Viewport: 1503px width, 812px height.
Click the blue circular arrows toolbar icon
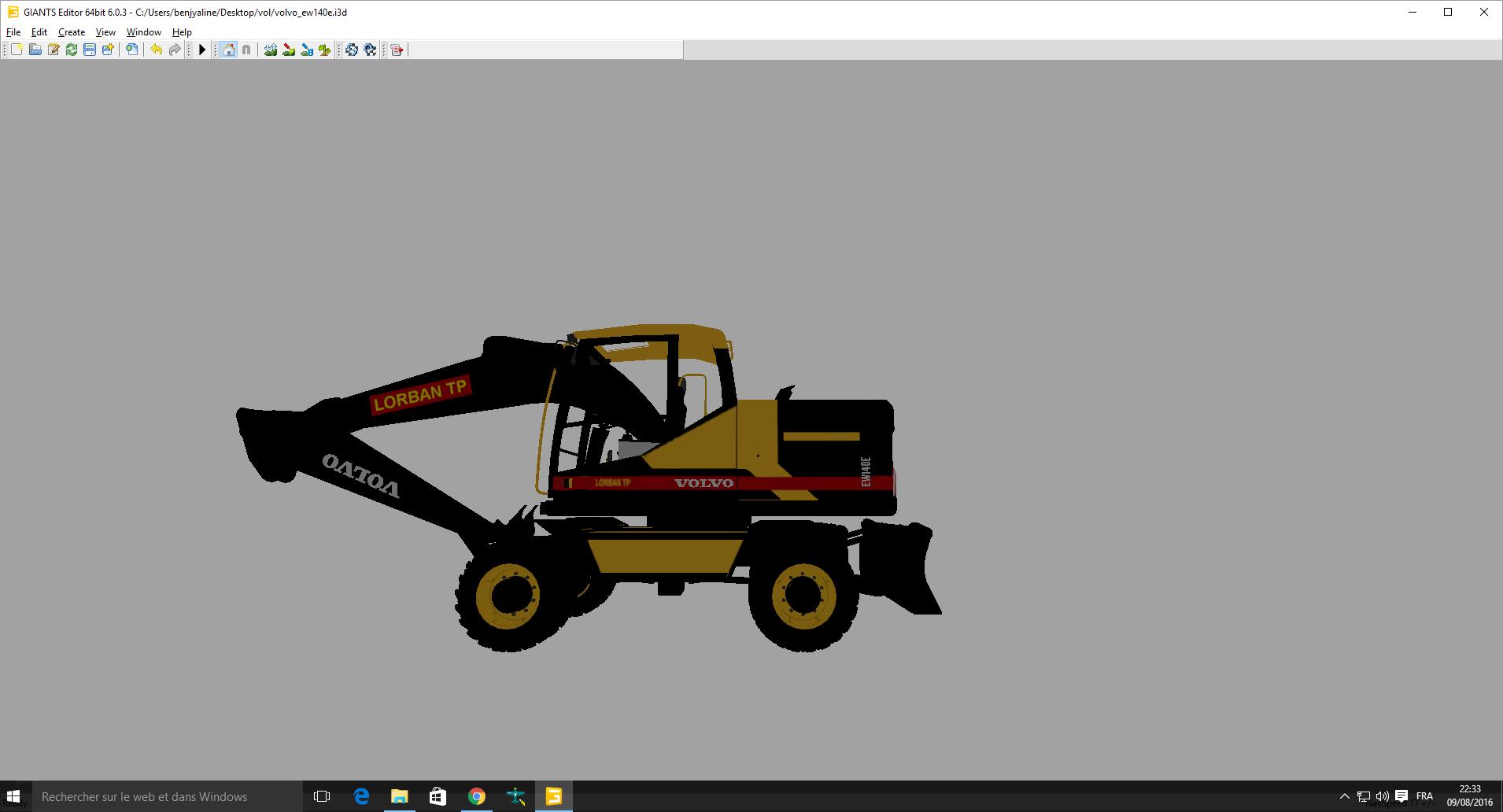(352, 50)
